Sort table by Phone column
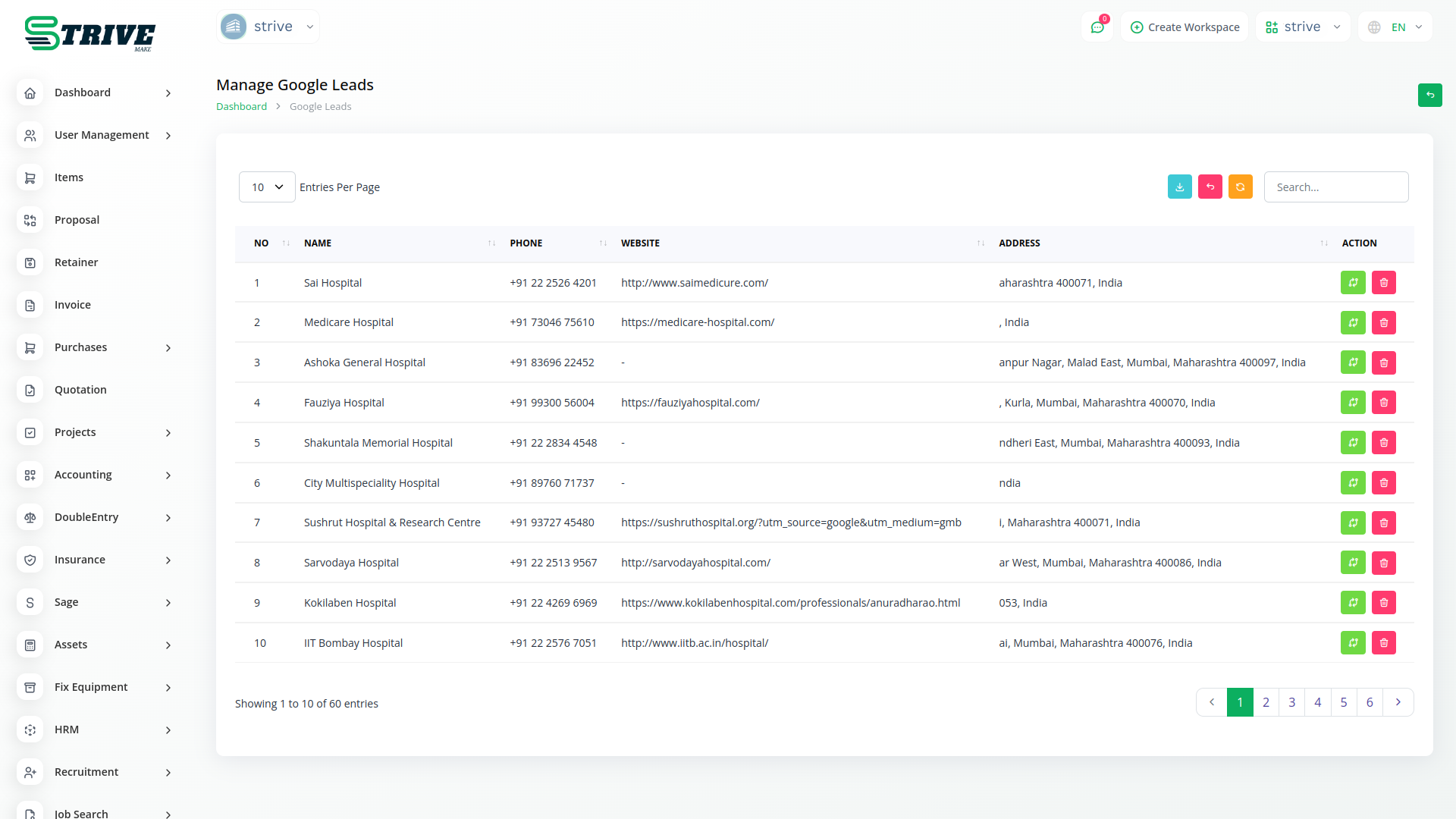This screenshot has height=819, width=1456. [603, 243]
